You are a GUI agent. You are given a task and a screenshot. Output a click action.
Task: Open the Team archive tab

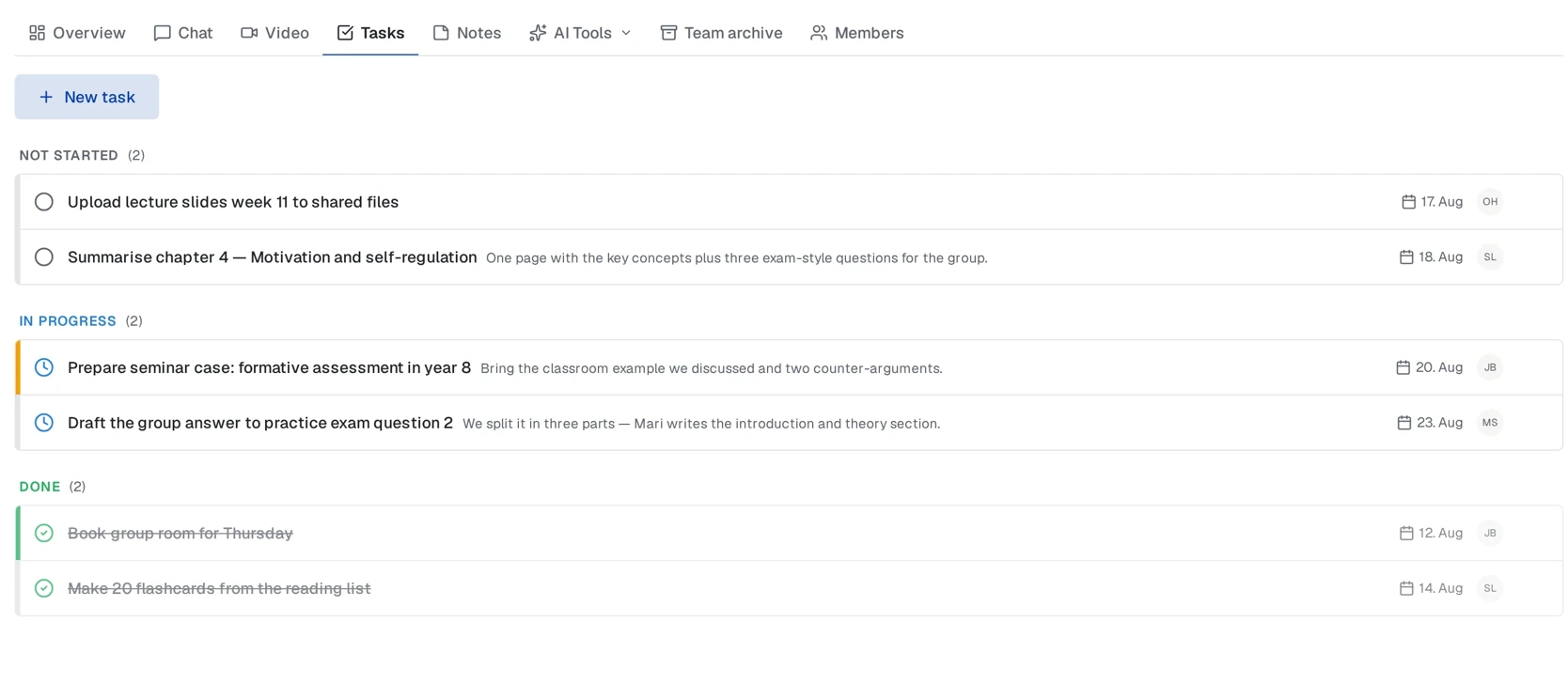tap(721, 33)
